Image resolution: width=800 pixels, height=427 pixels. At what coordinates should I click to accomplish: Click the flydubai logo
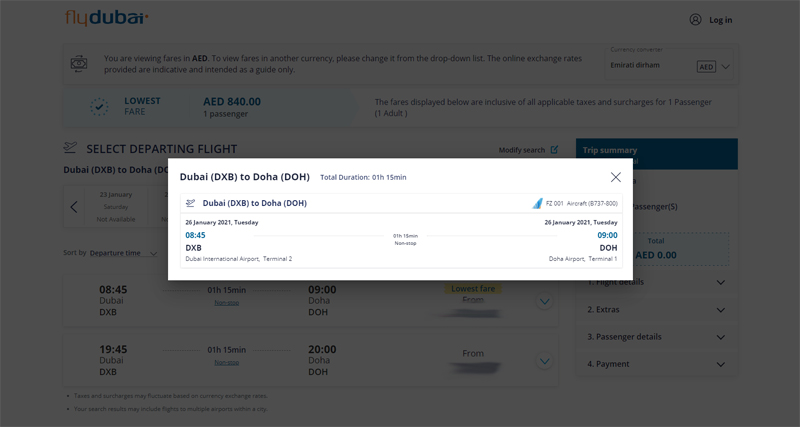click(107, 18)
